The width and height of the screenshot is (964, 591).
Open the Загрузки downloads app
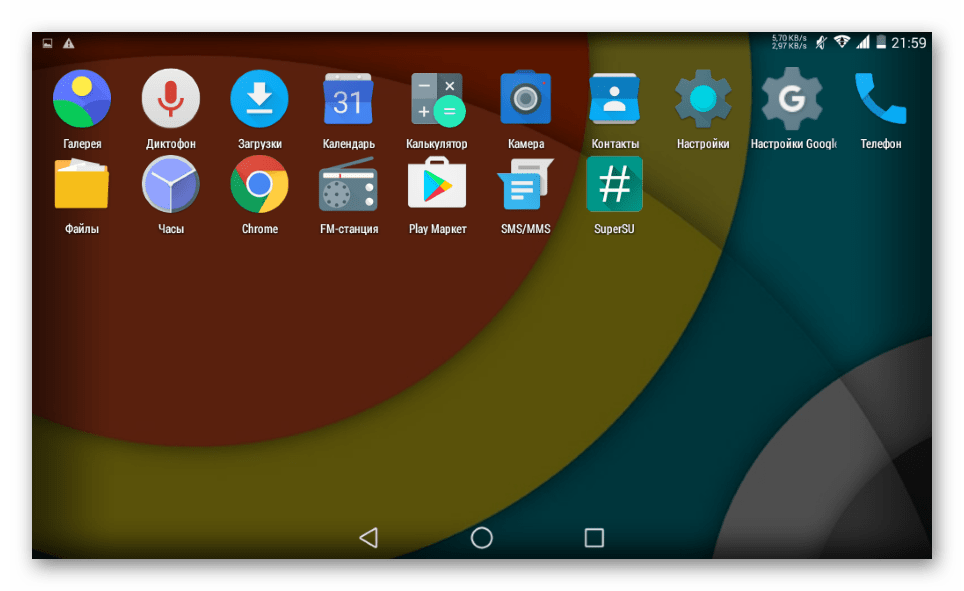pyautogui.click(x=259, y=99)
